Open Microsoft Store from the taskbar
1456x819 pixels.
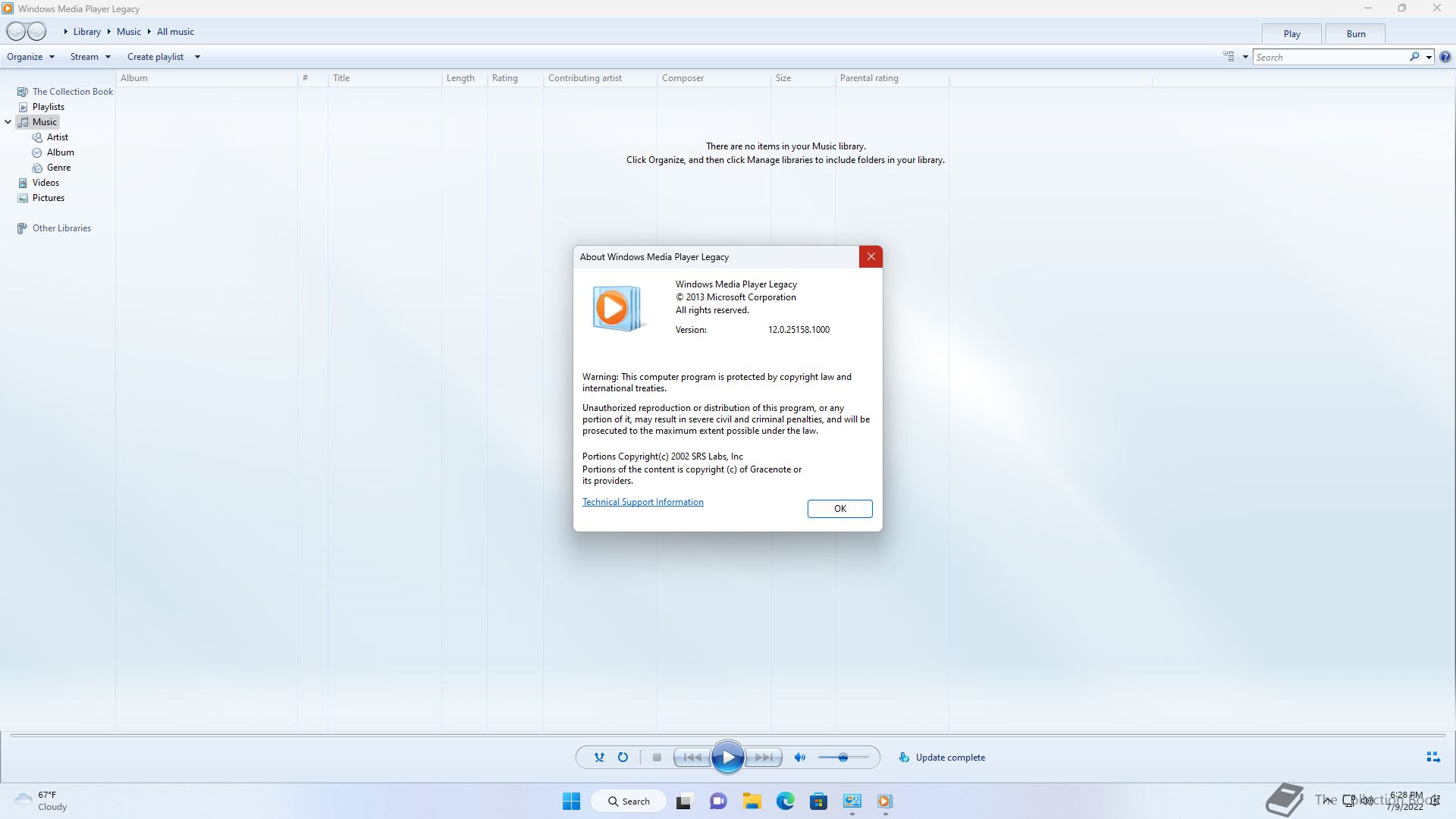tap(818, 802)
